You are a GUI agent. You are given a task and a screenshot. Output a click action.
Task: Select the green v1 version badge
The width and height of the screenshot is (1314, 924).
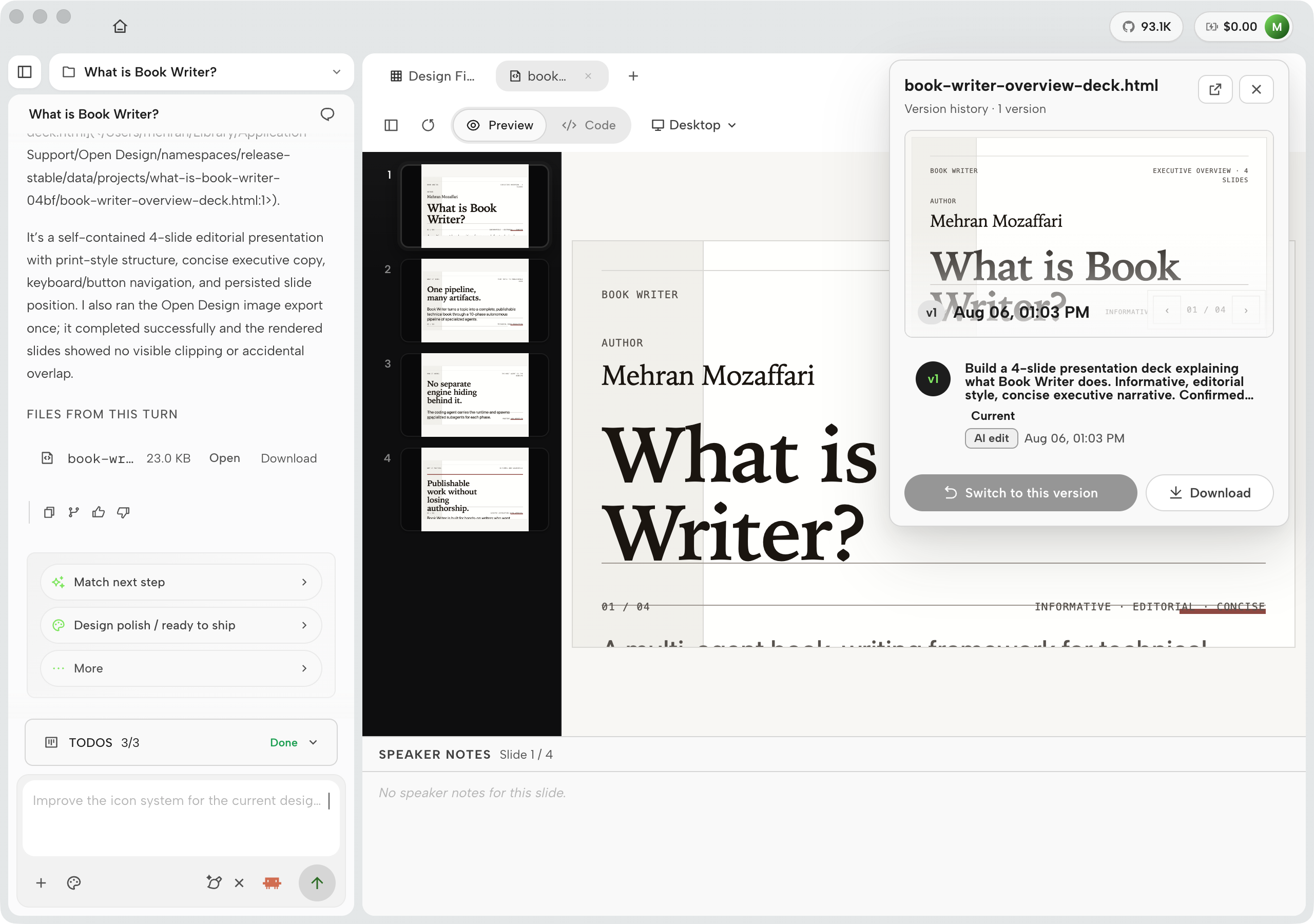point(933,378)
